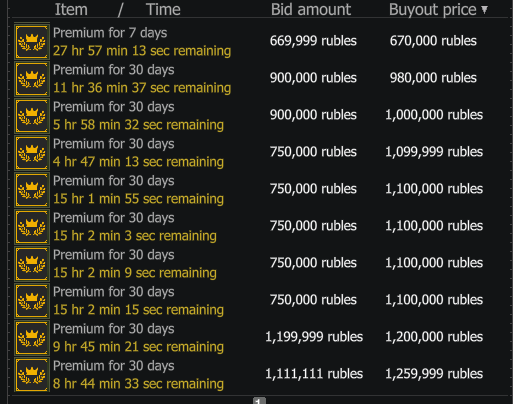Sort listings by Bid amount column

[311, 9]
